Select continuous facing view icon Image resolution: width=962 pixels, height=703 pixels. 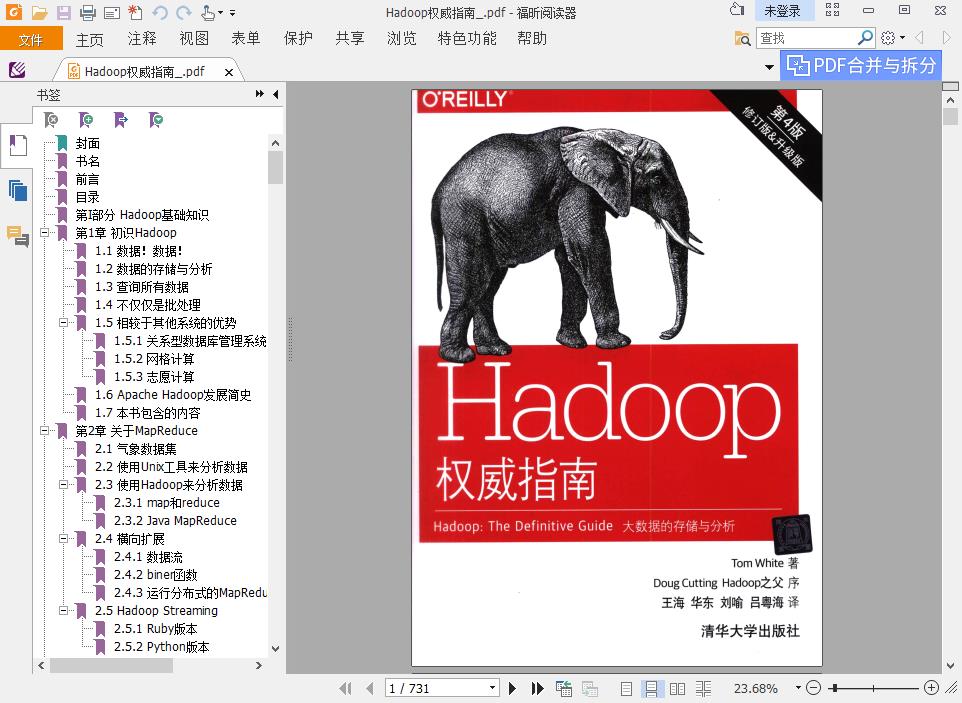pos(703,689)
